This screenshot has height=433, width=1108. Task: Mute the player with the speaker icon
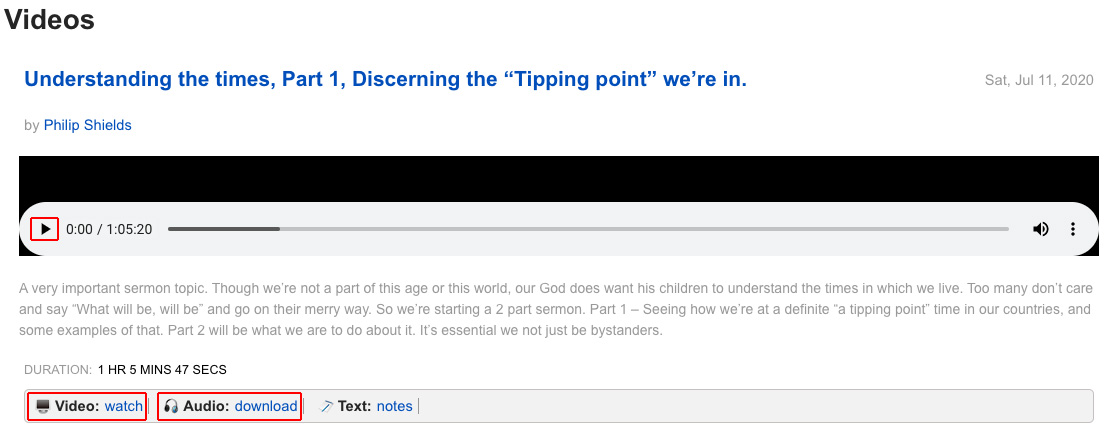pos(1040,229)
